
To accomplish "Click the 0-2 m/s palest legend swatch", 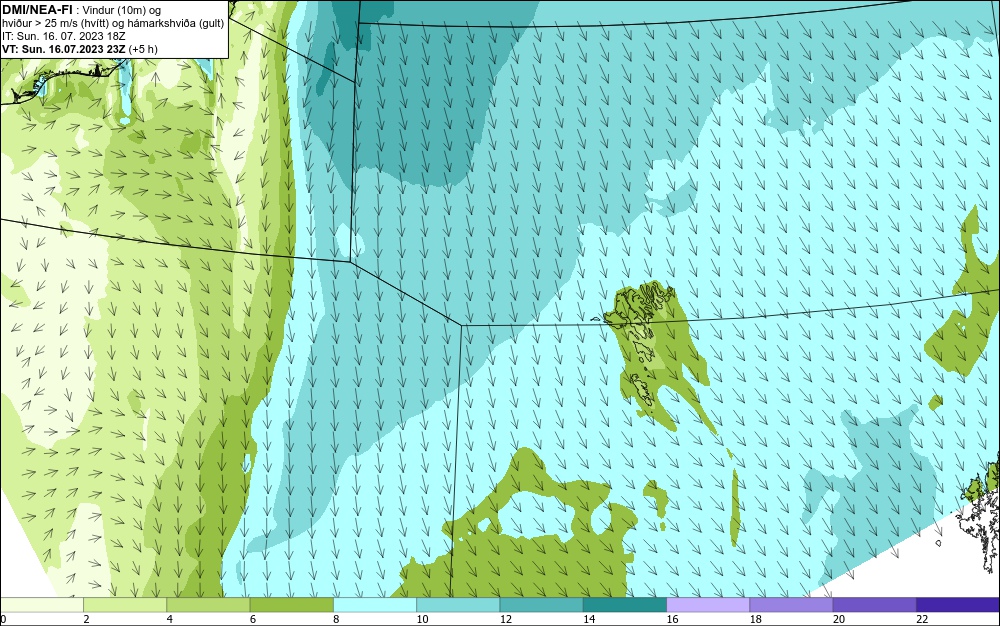I will coord(41,604).
